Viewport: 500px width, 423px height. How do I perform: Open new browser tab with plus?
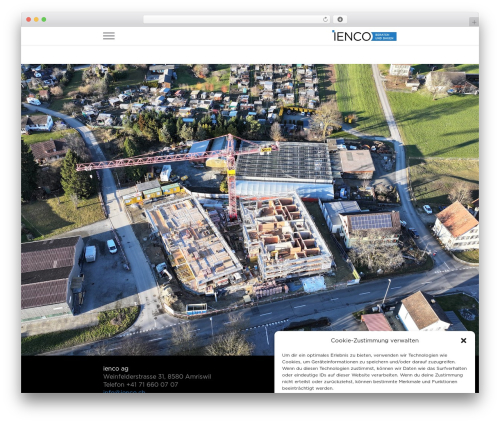(x=474, y=22)
